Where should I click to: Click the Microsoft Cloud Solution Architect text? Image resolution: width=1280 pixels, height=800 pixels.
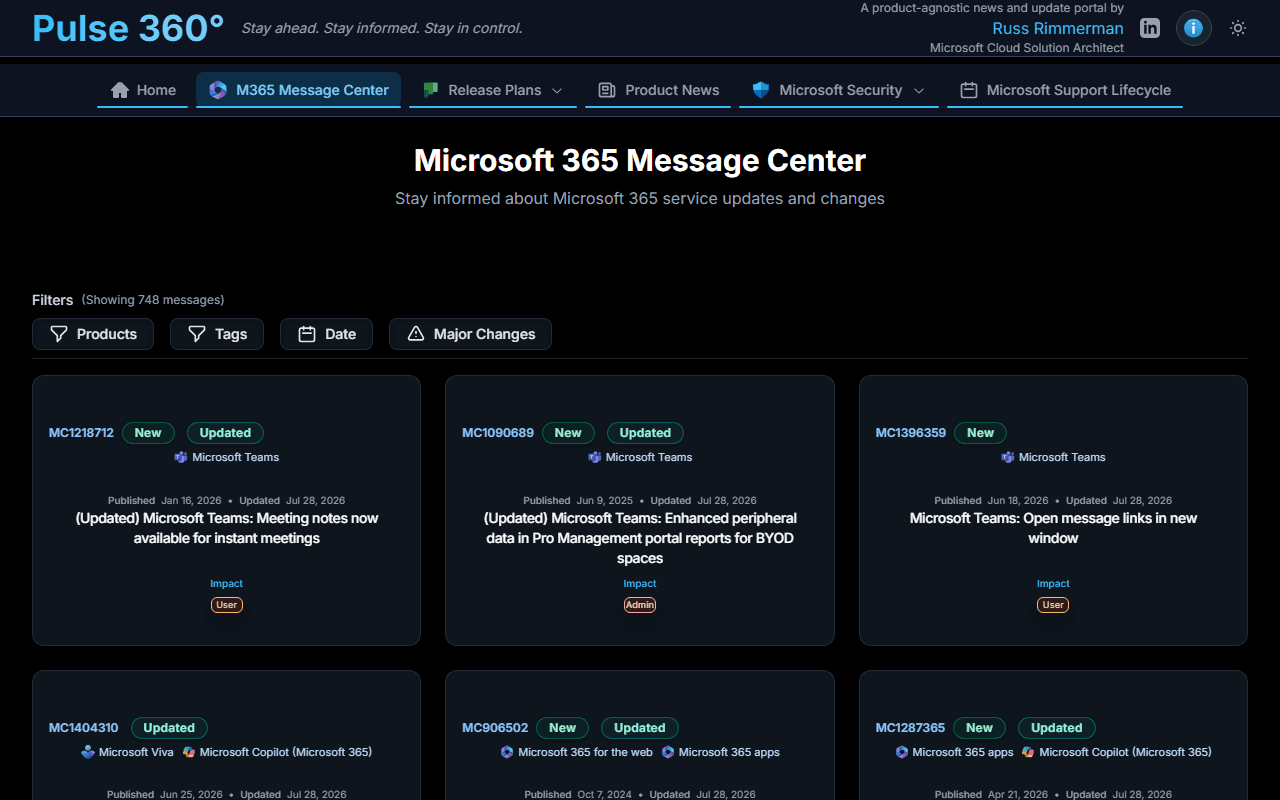(x=1027, y=48)
